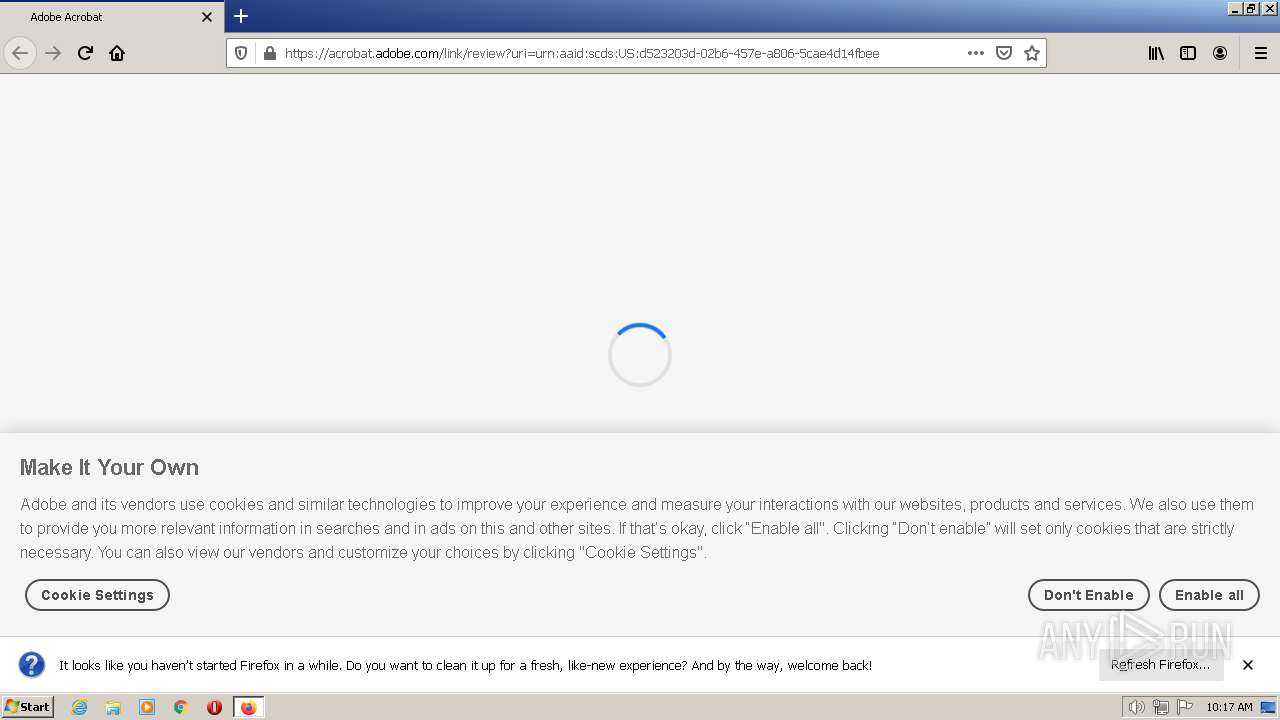Choose Don't Enable cookies
1280x720 pixels.
[x=1088, y=595]
